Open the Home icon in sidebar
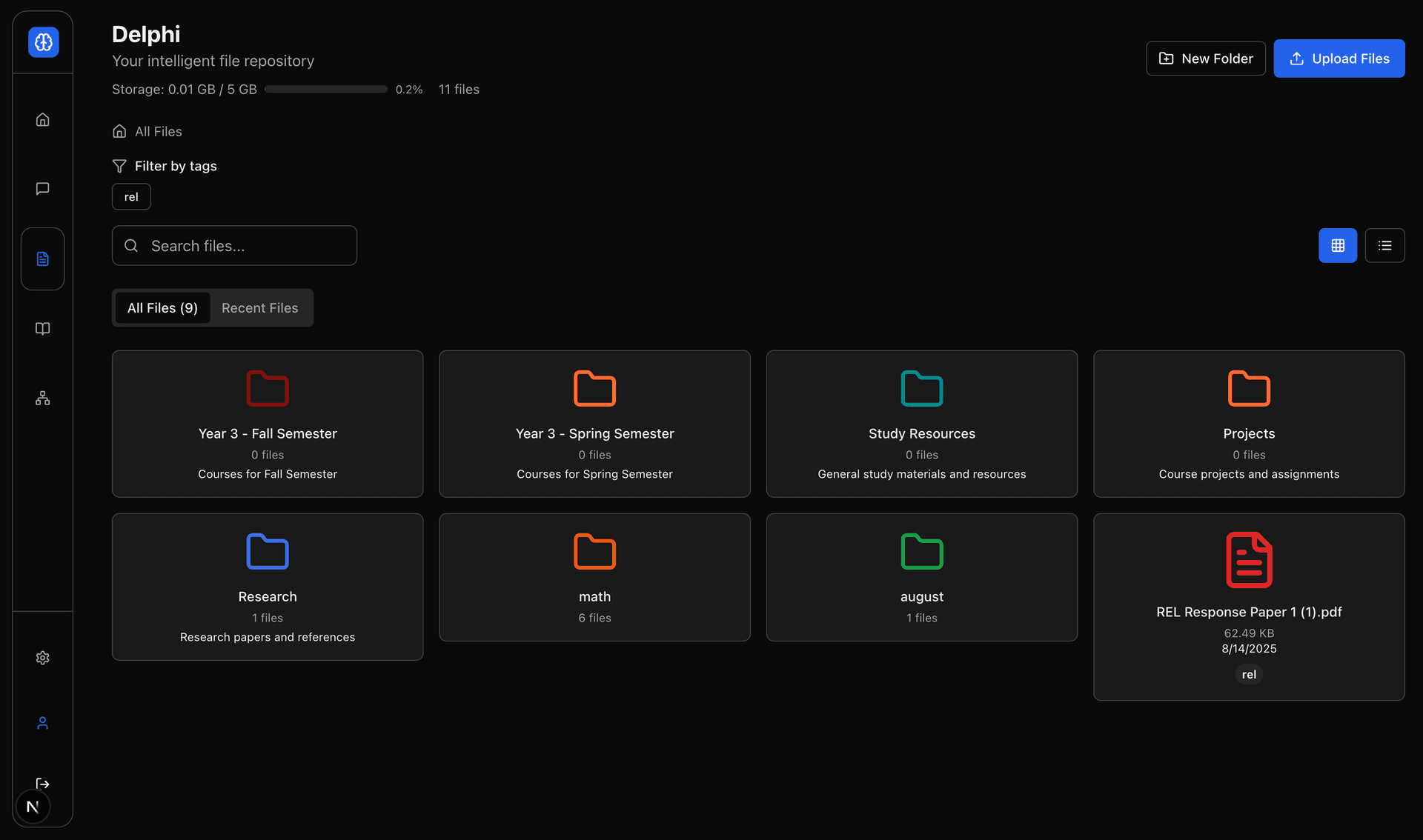 43,119
